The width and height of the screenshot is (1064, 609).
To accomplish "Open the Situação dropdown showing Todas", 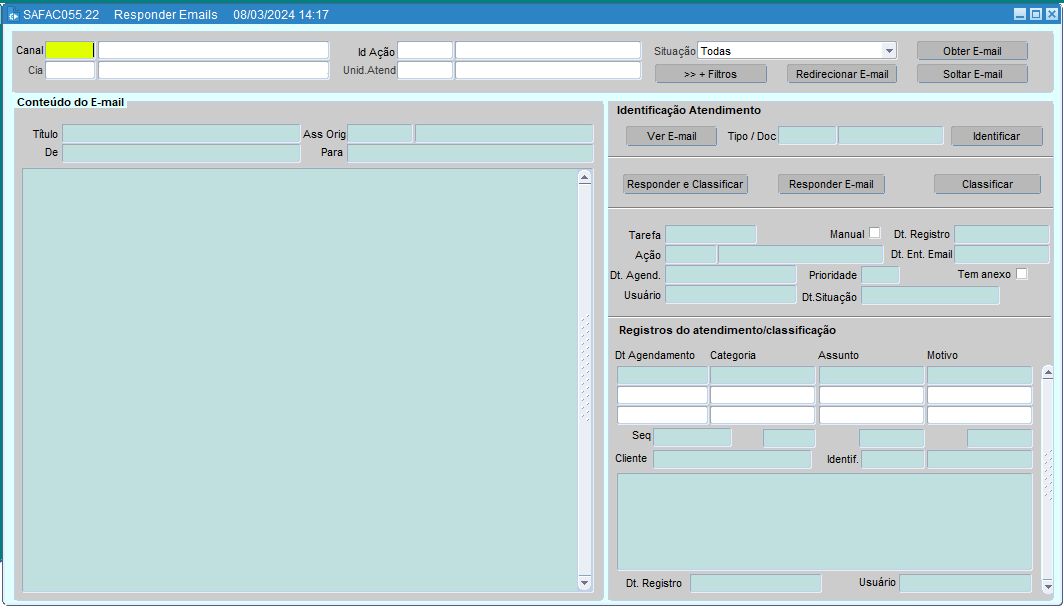I will (797, 51).
